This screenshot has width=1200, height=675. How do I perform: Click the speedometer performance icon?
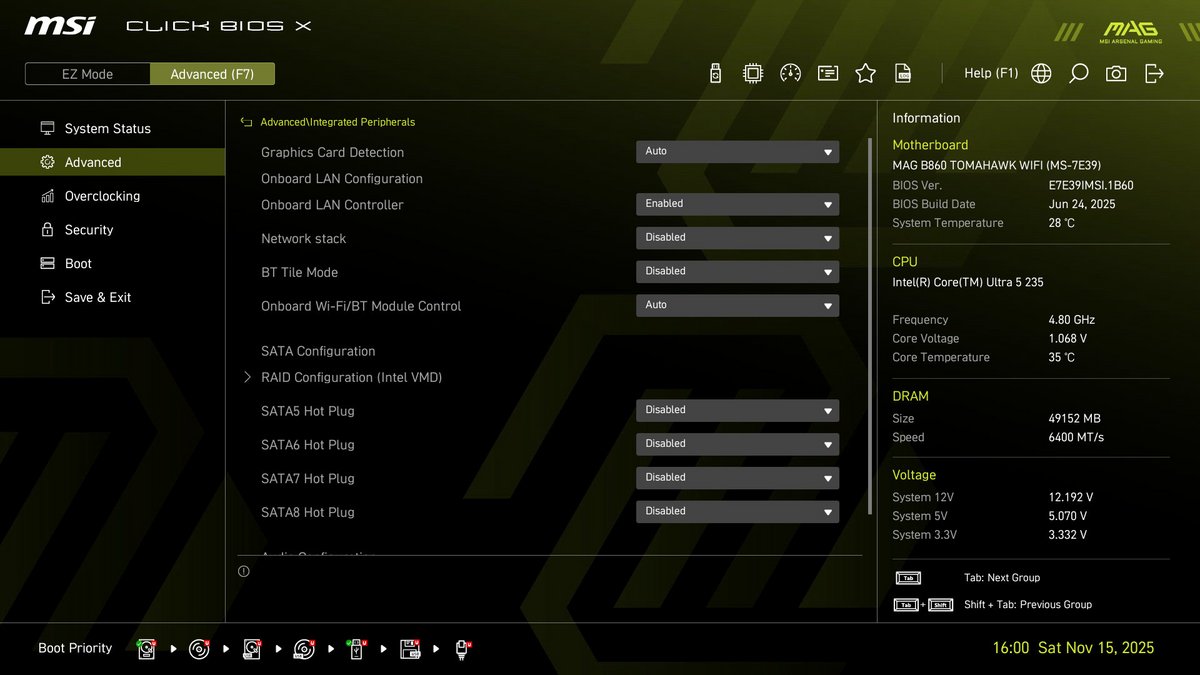point(790,72)
